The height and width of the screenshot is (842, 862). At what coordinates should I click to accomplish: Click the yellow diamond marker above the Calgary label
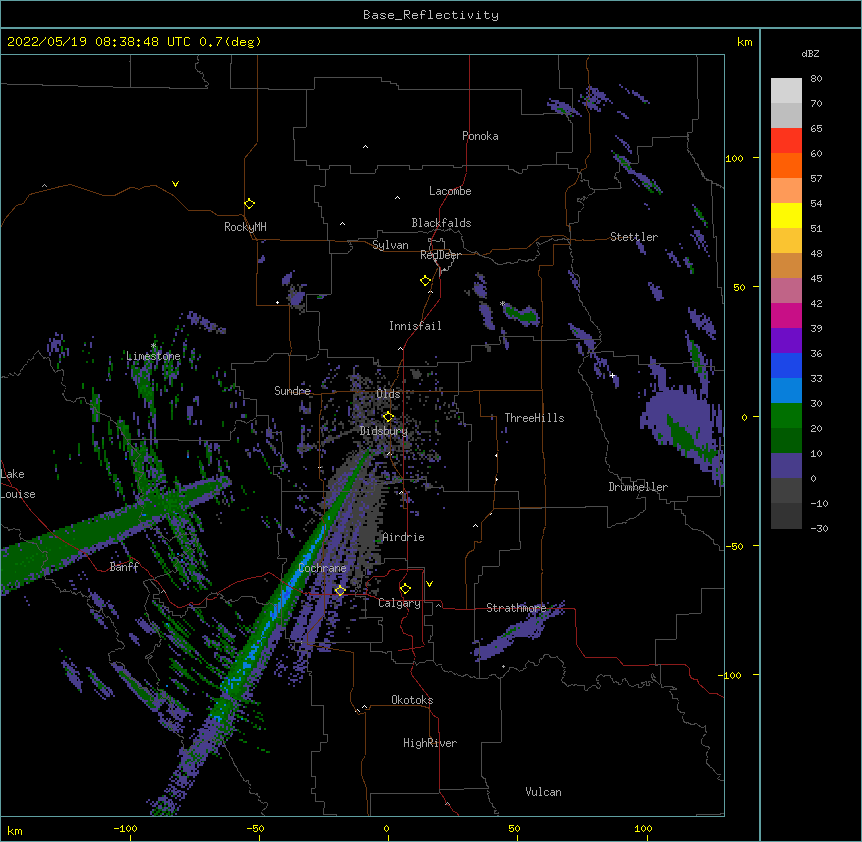pos(405,589)
